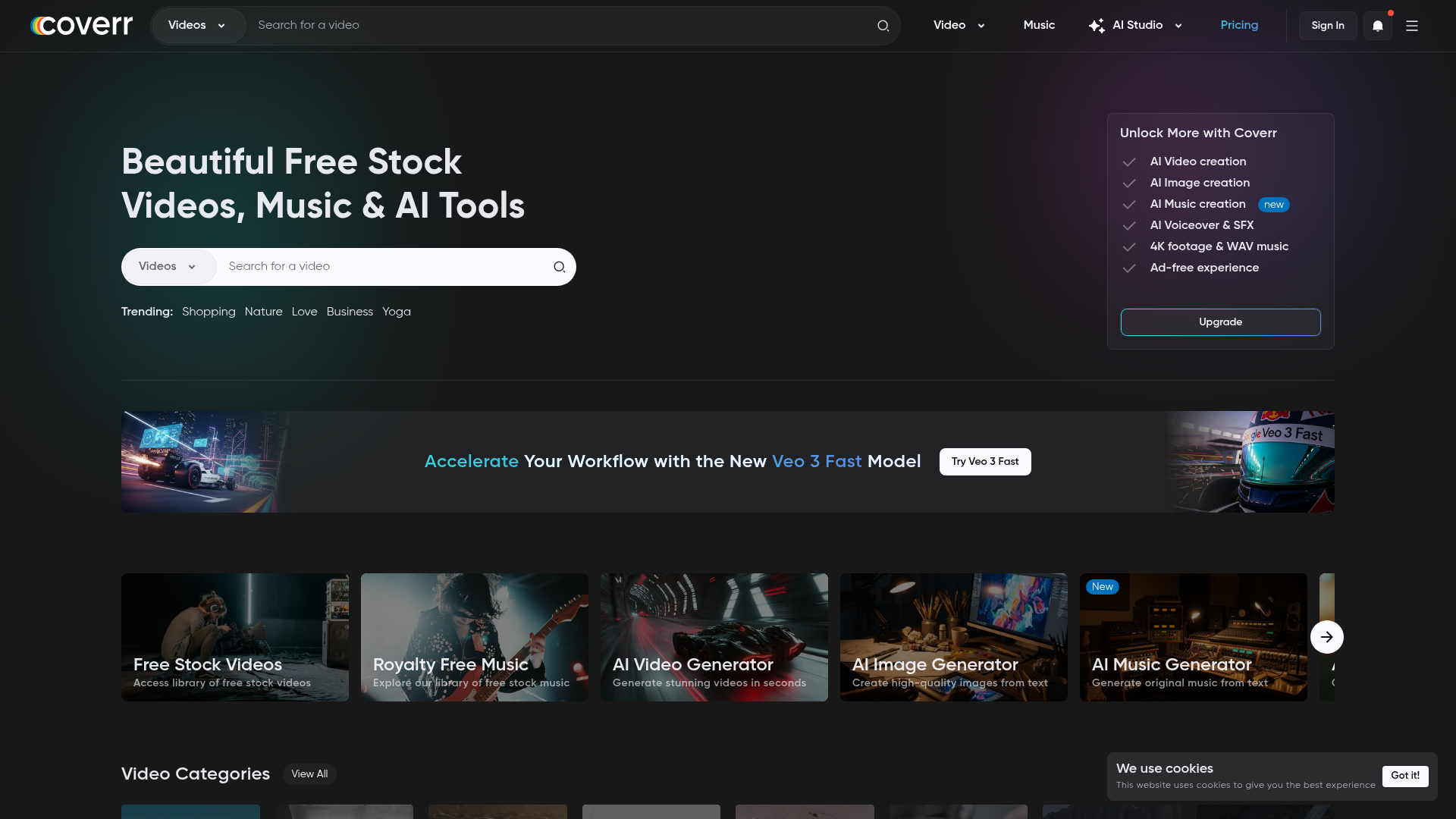Open notifications via the bell icon
Screen dimensions: 1456x819
click(1377, 25)
